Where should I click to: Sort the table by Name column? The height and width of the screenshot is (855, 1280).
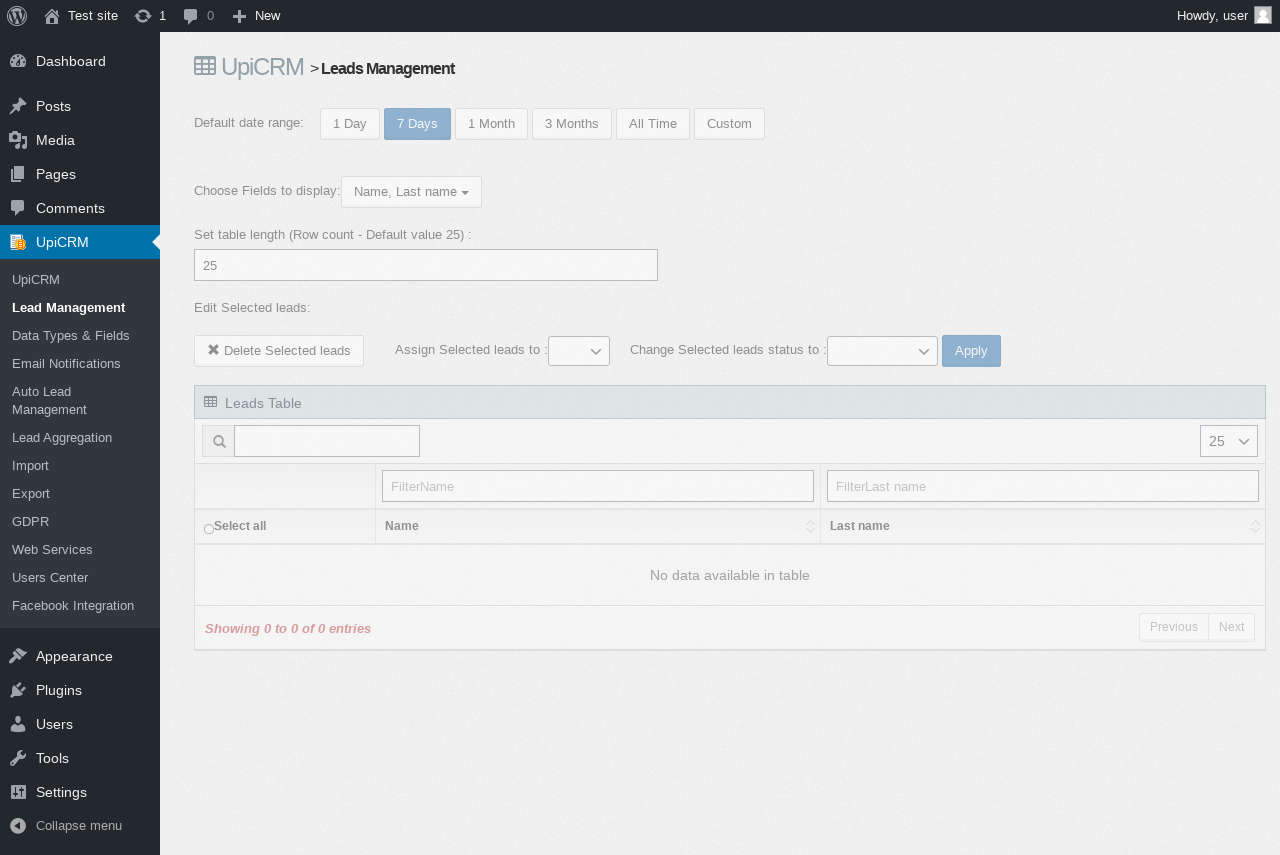598,527
